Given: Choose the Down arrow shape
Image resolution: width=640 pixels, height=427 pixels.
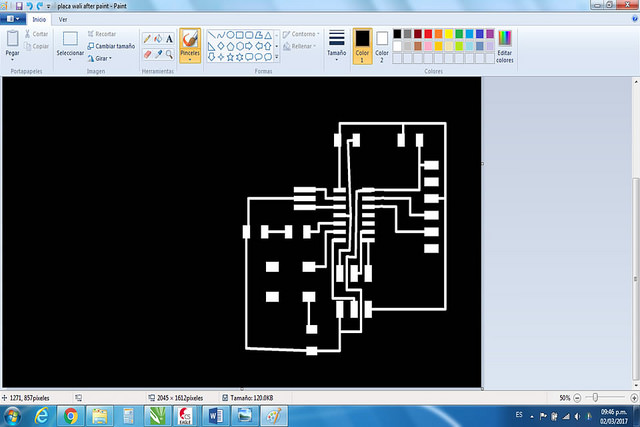Looking at the screenshot, I should point(211,57).
